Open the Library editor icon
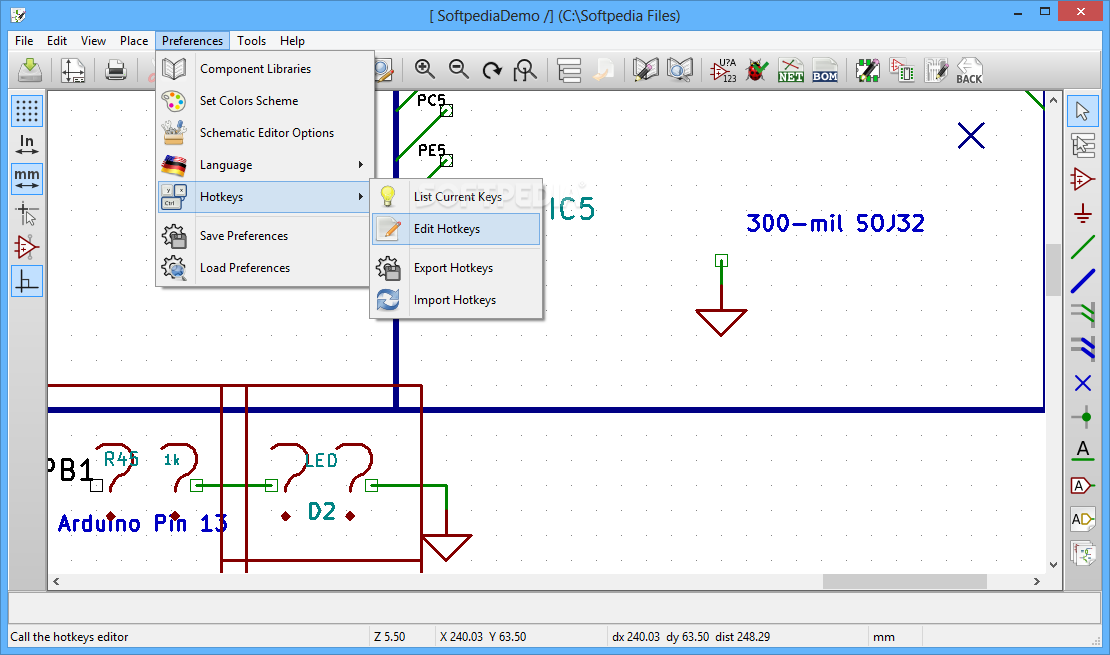Image resolution: width=1110 pixels, height=655 pixels. (645, 70)
